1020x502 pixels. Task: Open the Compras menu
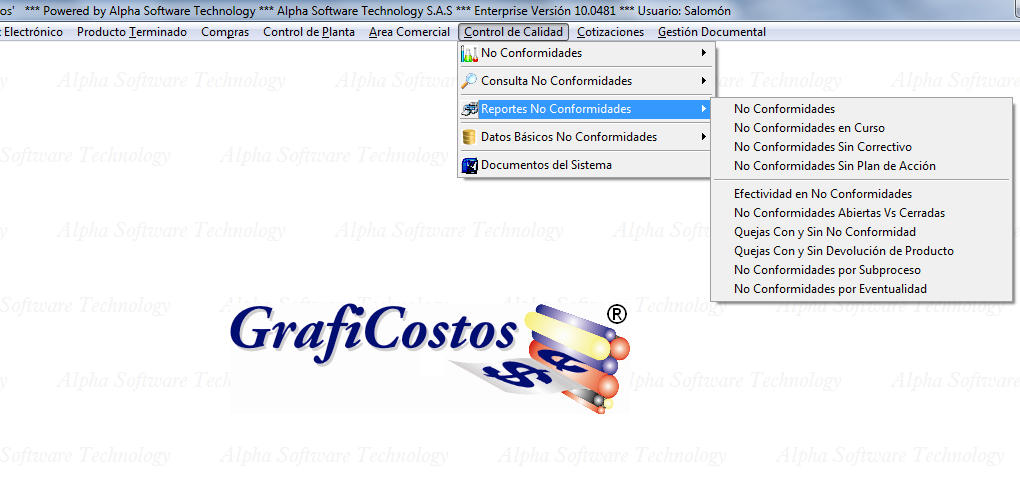coord(225,32)
